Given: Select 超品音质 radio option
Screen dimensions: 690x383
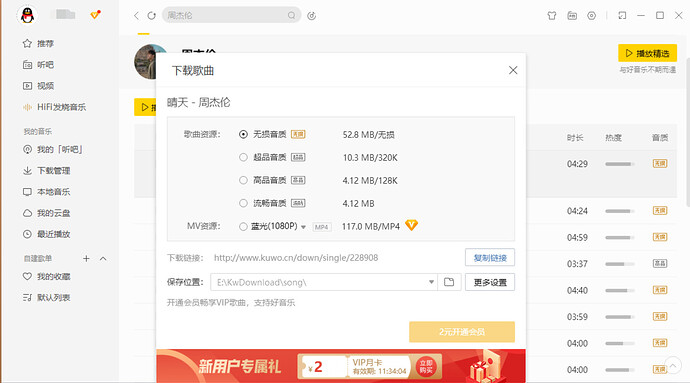Looking at the screenshot, I should click(x=243, y=157).
